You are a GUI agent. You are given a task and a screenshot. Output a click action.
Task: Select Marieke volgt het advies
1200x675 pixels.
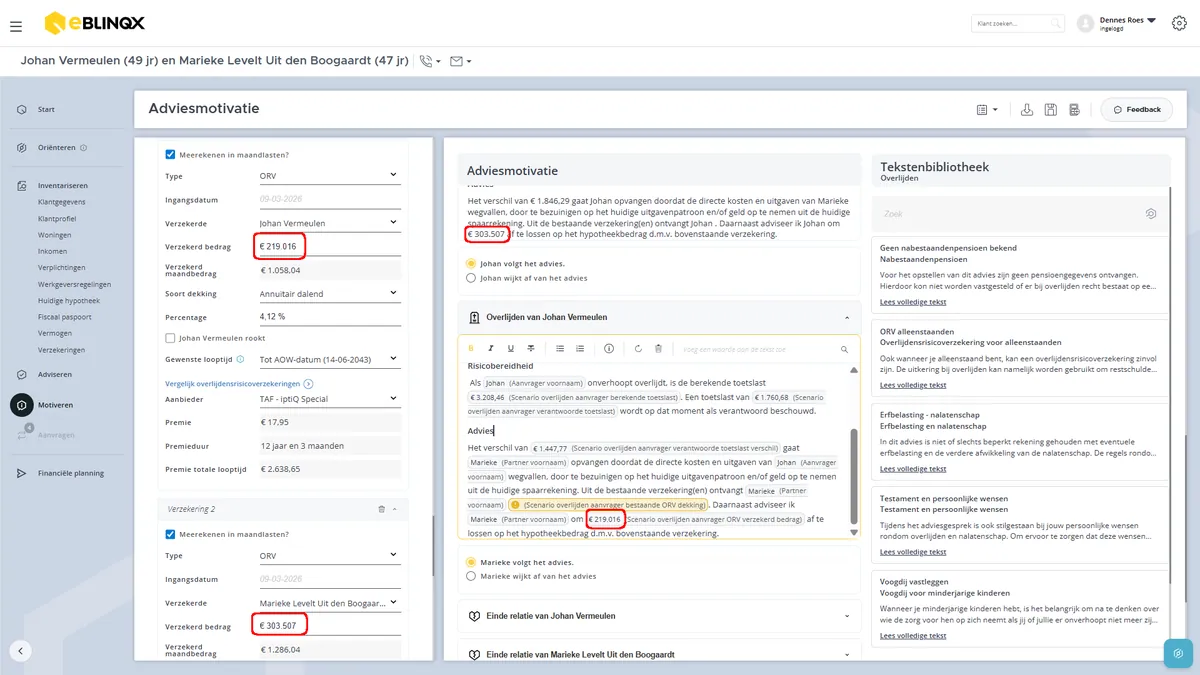(472, 562)
